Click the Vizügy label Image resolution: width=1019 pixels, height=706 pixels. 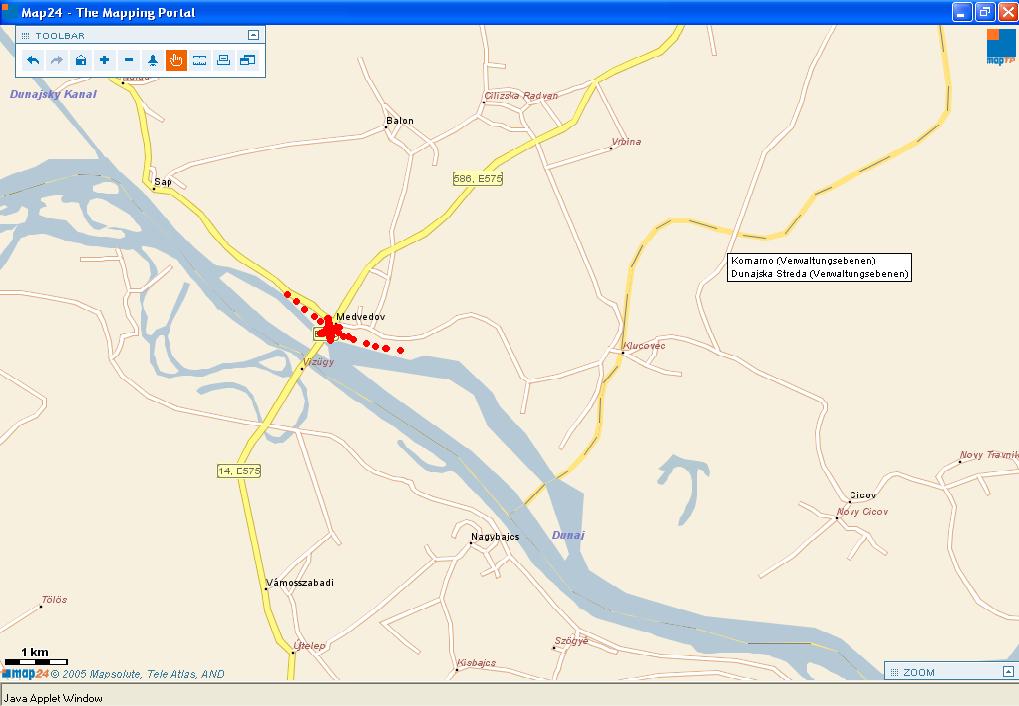pos(318,361)
